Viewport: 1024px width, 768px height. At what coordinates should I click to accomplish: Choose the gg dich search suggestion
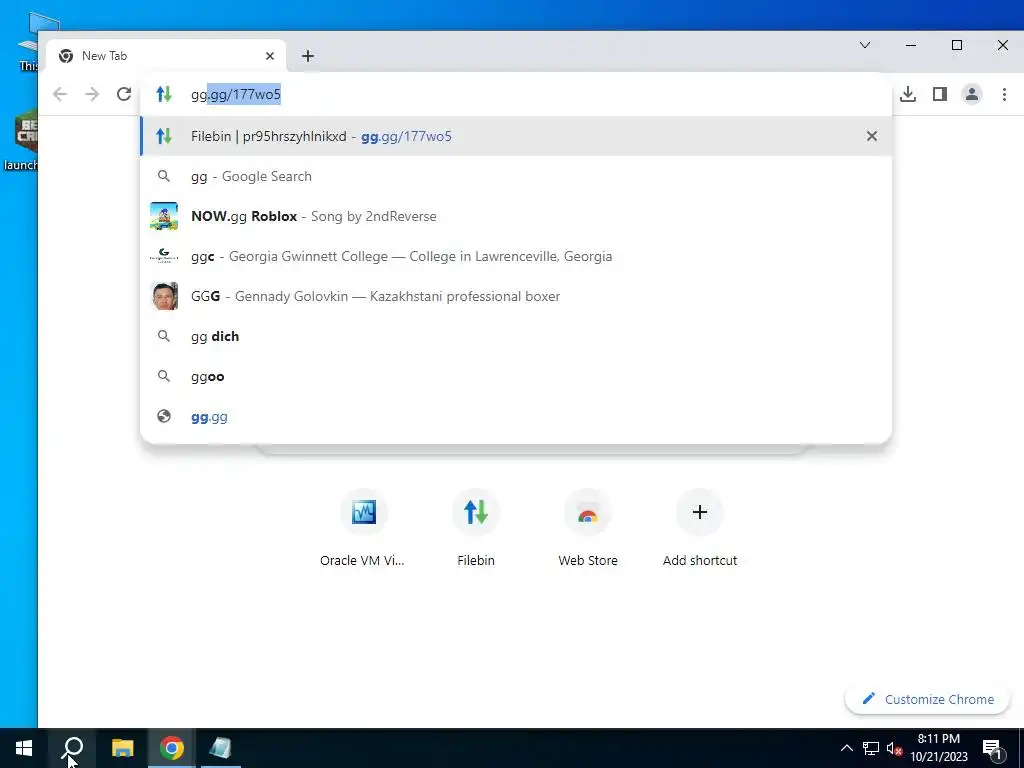pos(516,336)
